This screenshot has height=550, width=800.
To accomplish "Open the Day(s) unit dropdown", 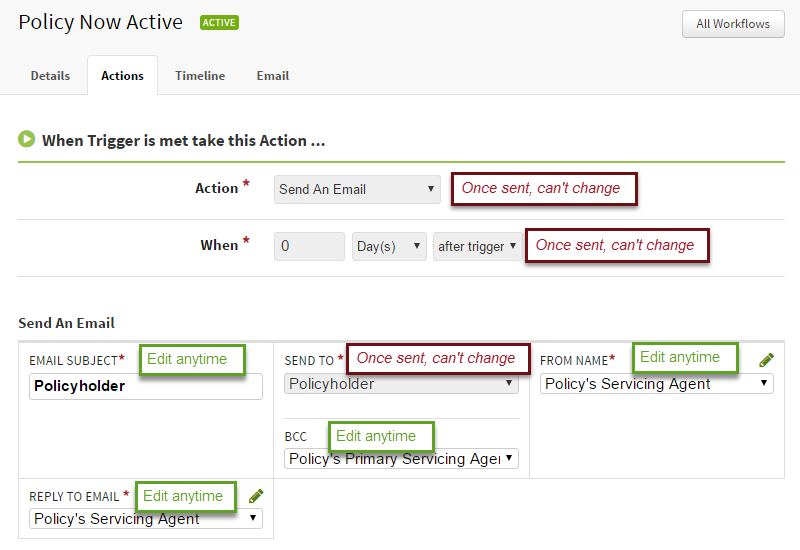I will point(389,246).
